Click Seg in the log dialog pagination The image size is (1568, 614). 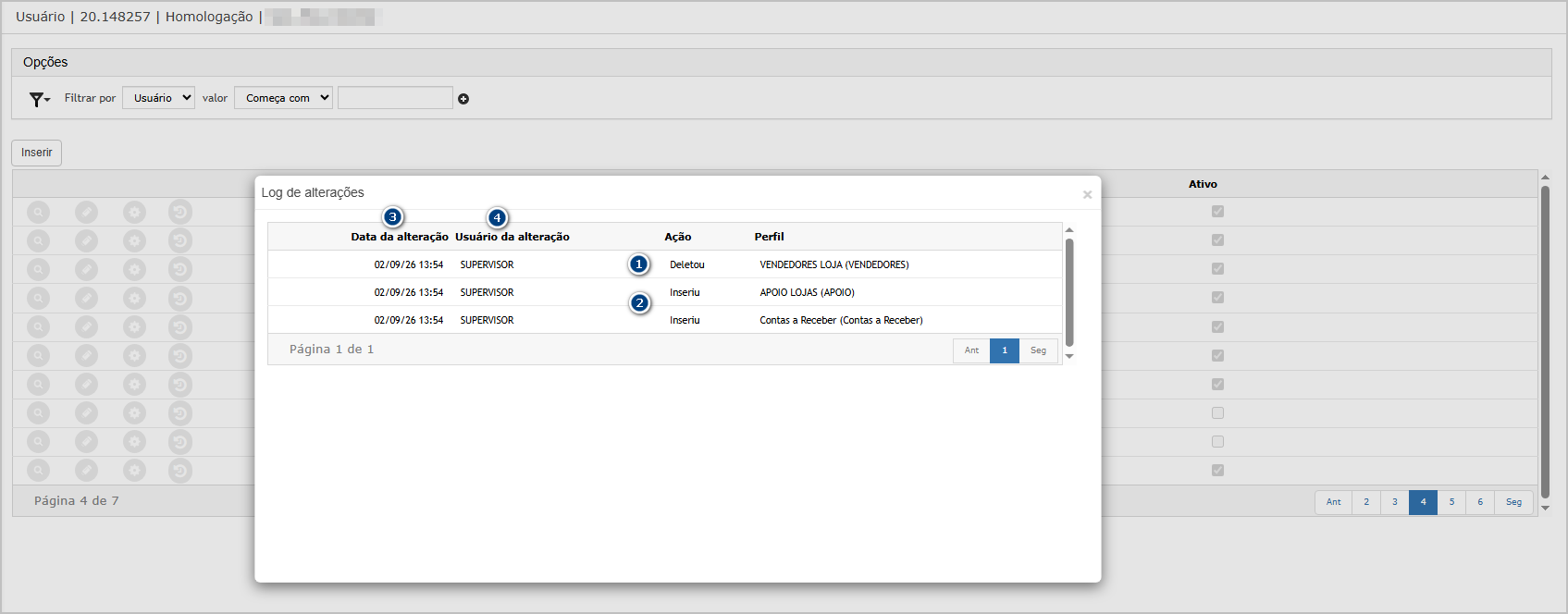[x=1038, y=350]
